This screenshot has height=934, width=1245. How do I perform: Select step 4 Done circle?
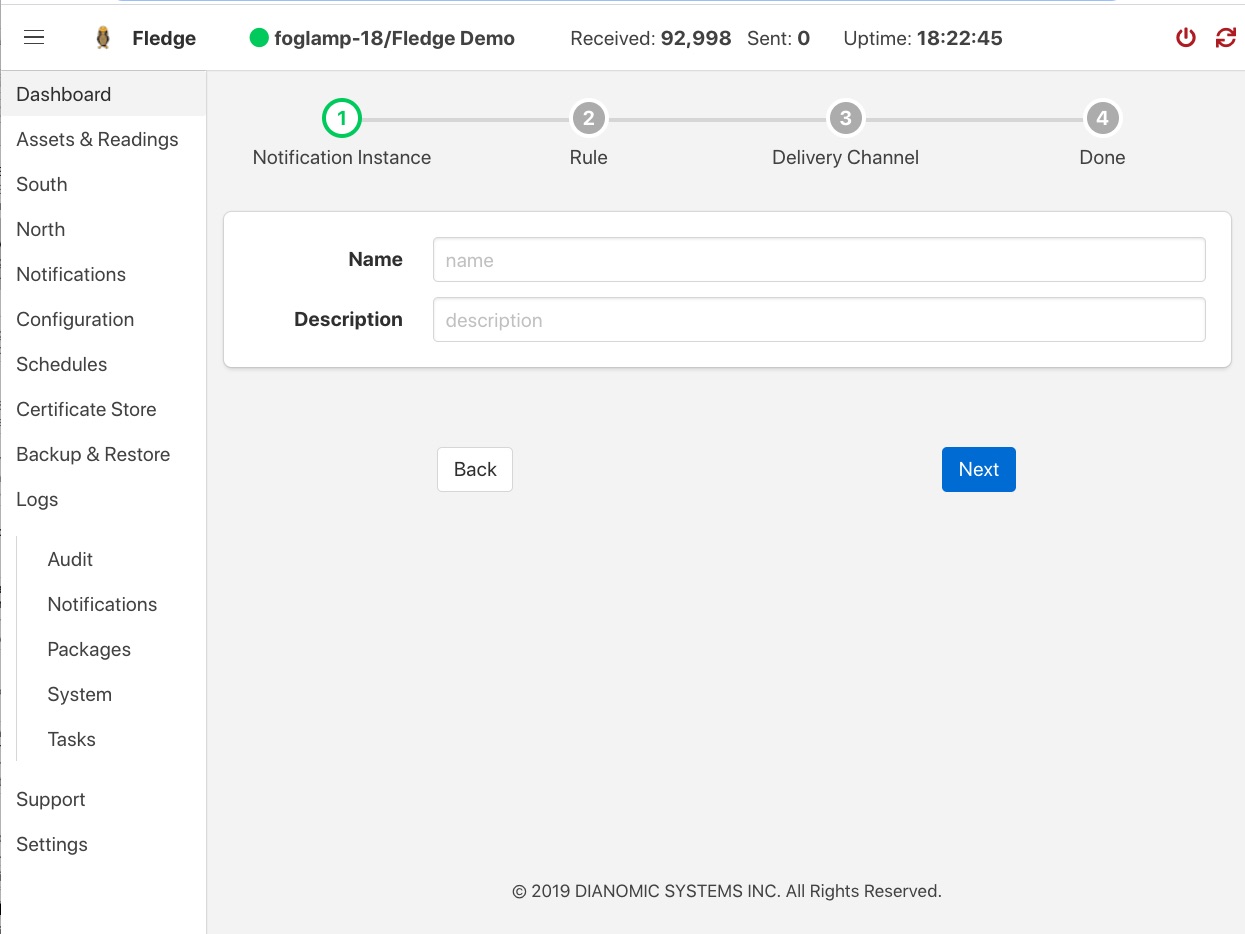[x=1102, y=119]
